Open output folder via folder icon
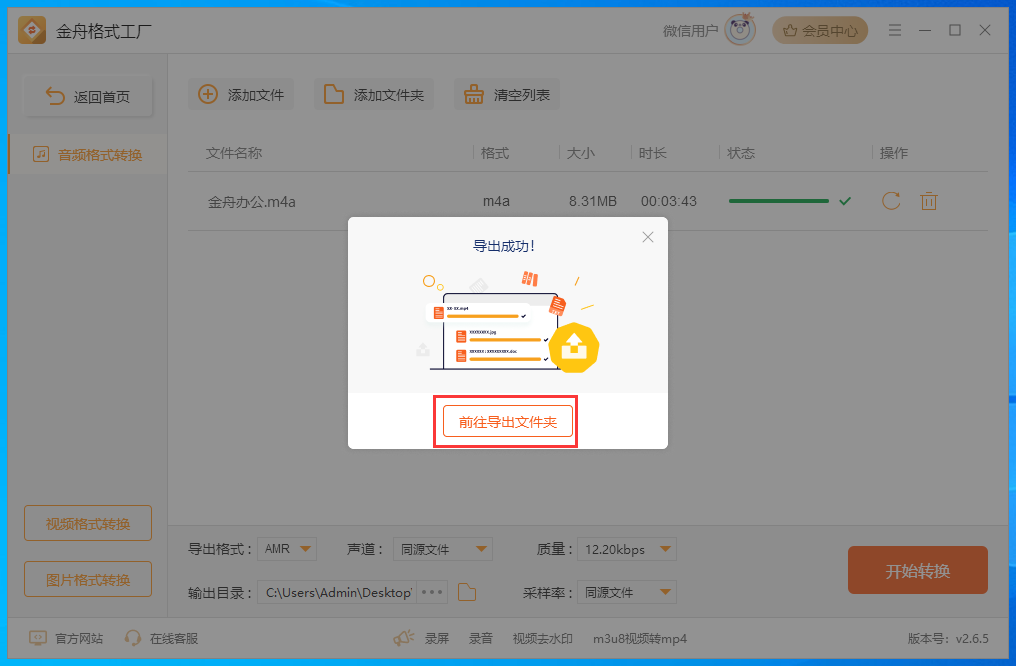The height and width of the screenshot is (666, 1016). (467, 592)
